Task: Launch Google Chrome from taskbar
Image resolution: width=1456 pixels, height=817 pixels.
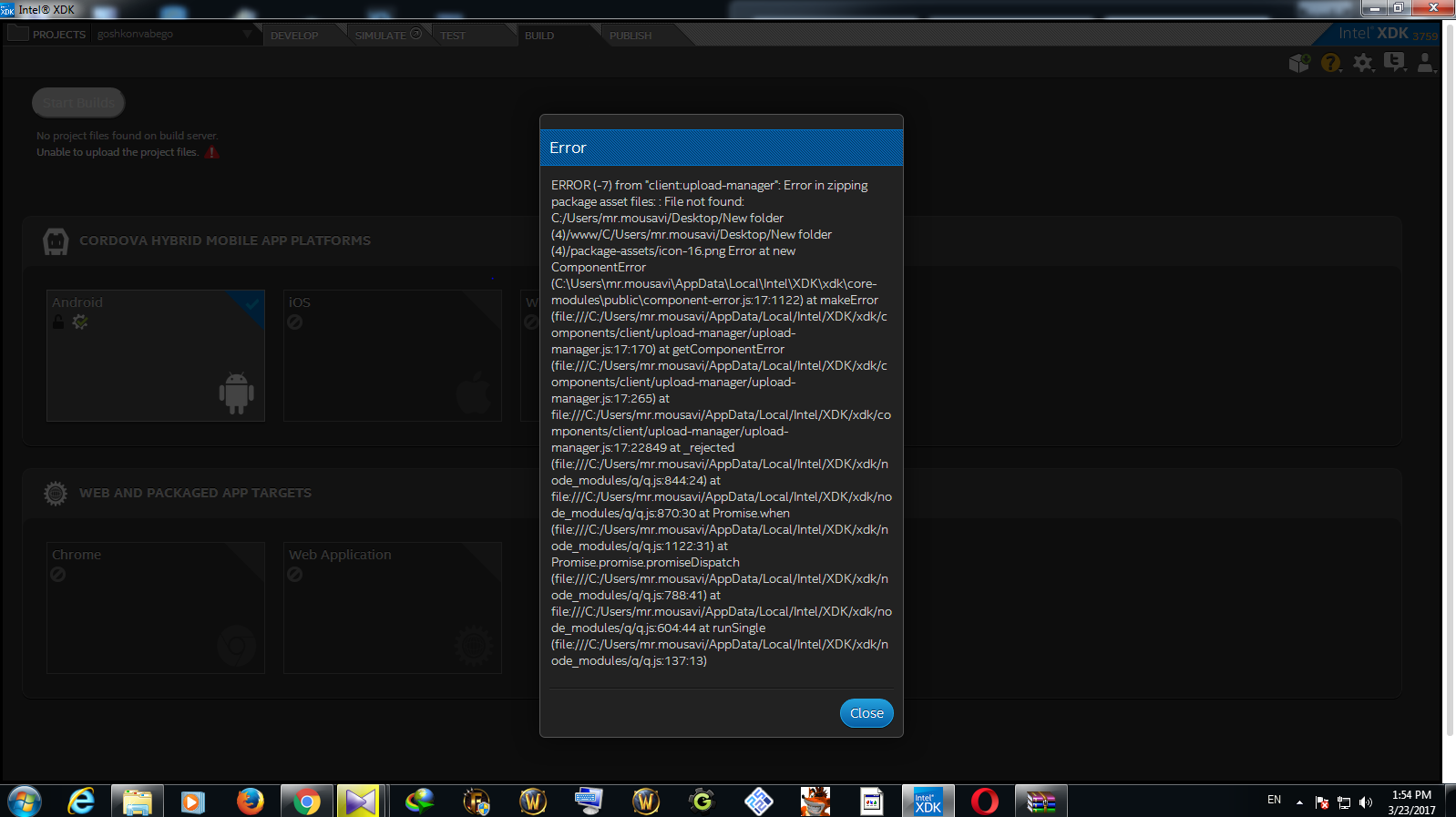Action: point(307,802)
